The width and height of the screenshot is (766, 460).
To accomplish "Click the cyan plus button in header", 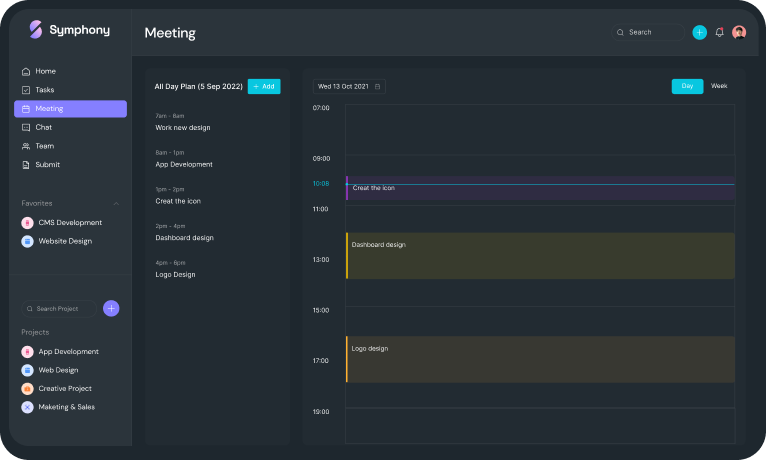I will click(x=699, y=32).
